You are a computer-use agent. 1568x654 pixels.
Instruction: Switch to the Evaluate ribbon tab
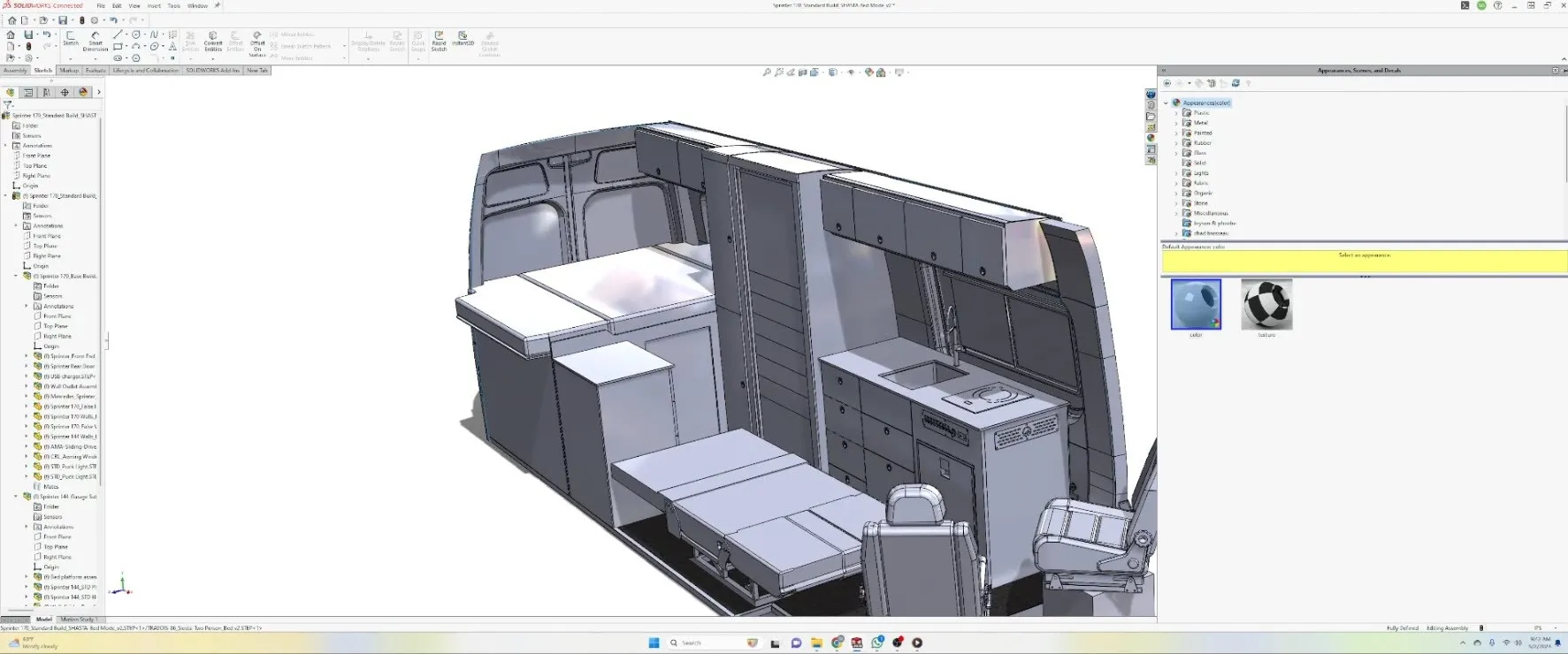click(x=96, y=70)
